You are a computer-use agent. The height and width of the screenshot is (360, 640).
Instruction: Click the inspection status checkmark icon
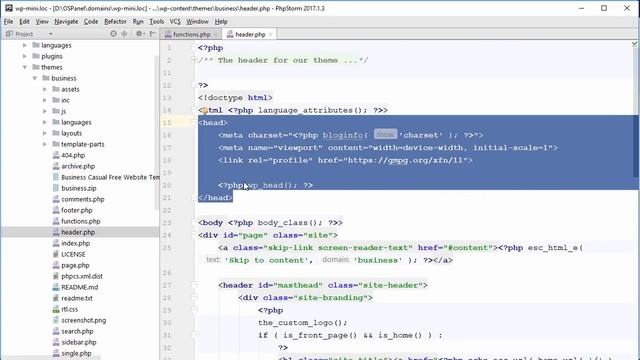point(634,44)
